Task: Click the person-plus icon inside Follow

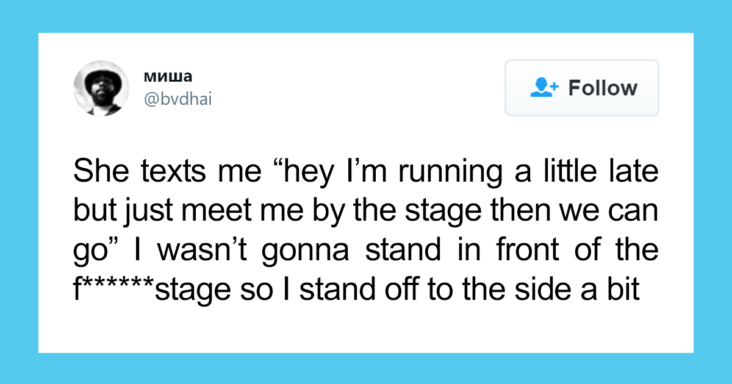Action: click(x=544, y=87)
